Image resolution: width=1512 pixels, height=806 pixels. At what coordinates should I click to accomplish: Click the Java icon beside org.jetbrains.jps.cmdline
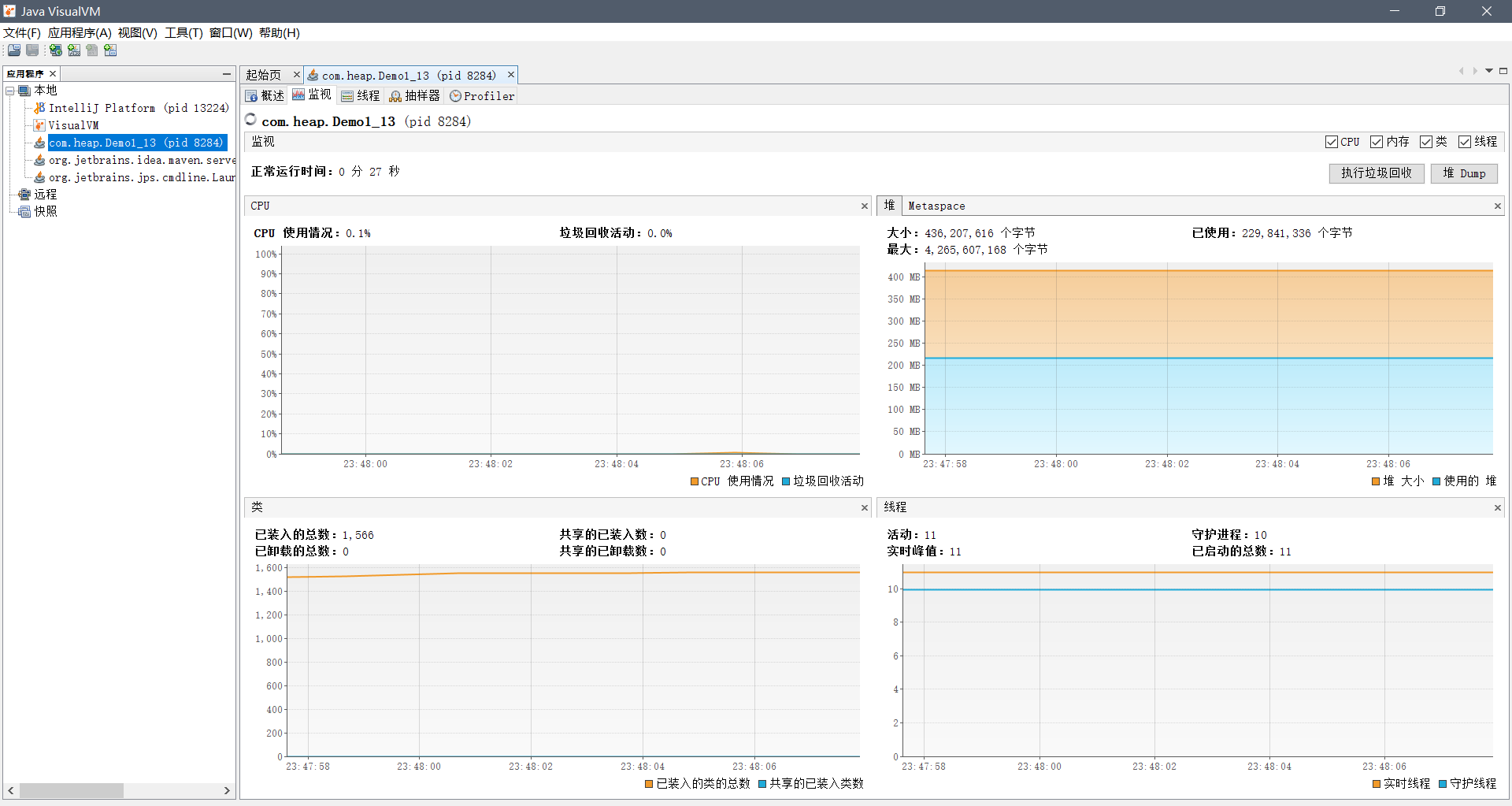tap(39, 177)
